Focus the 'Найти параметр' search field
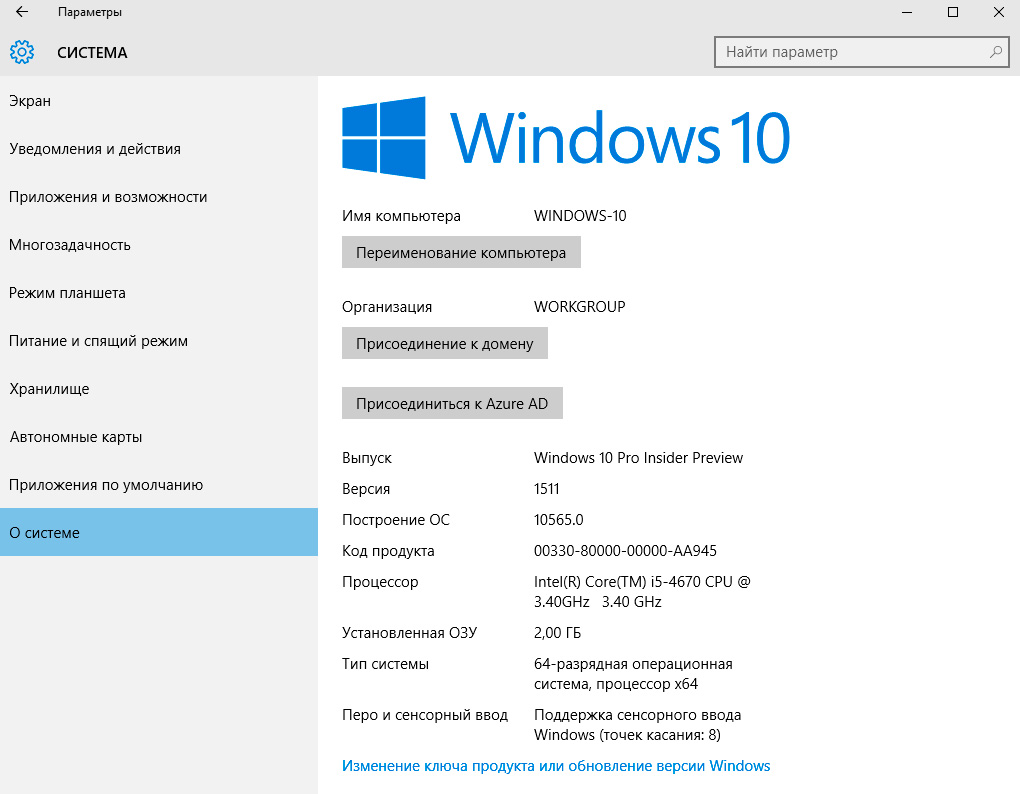 point(861,52)
